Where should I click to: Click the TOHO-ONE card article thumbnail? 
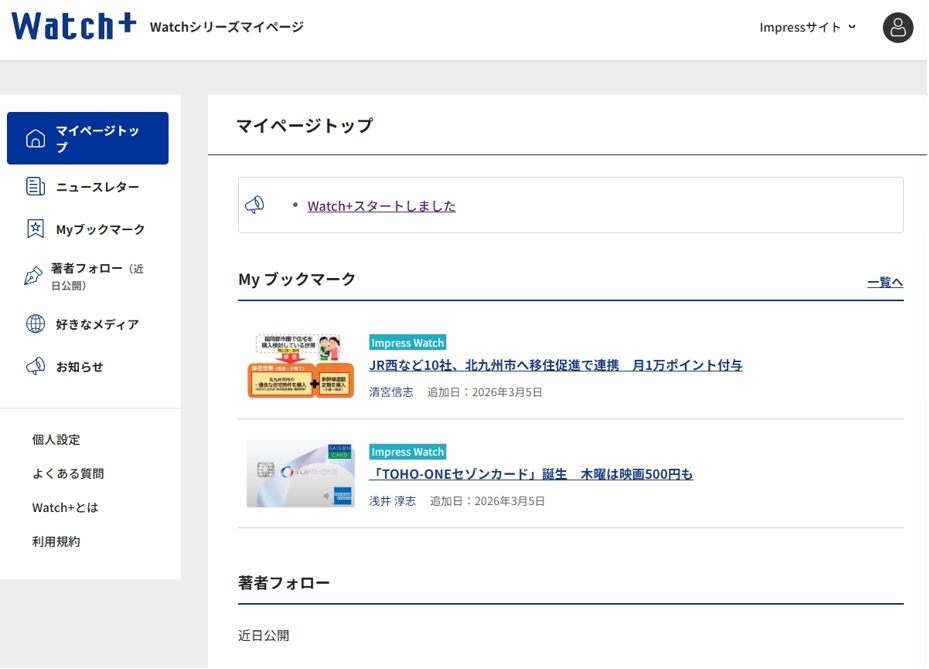click(x=300, y=473)
